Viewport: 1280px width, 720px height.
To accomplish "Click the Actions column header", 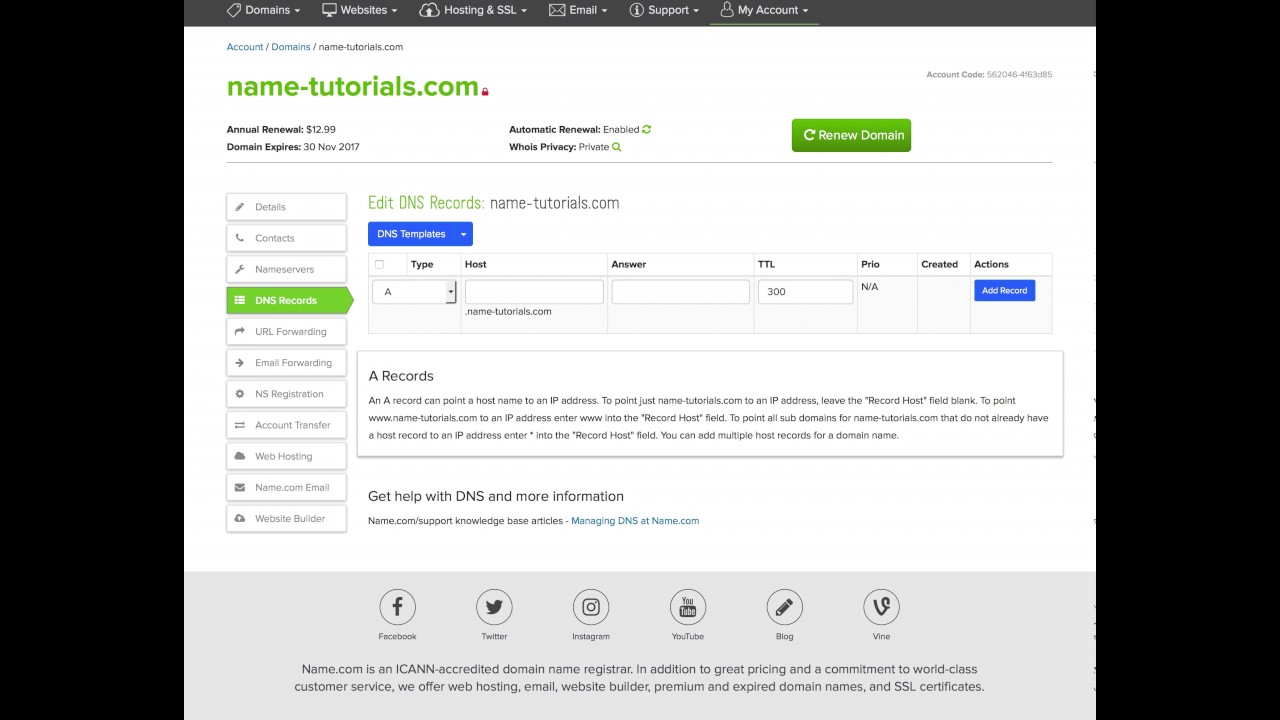I will click(991, 264).
